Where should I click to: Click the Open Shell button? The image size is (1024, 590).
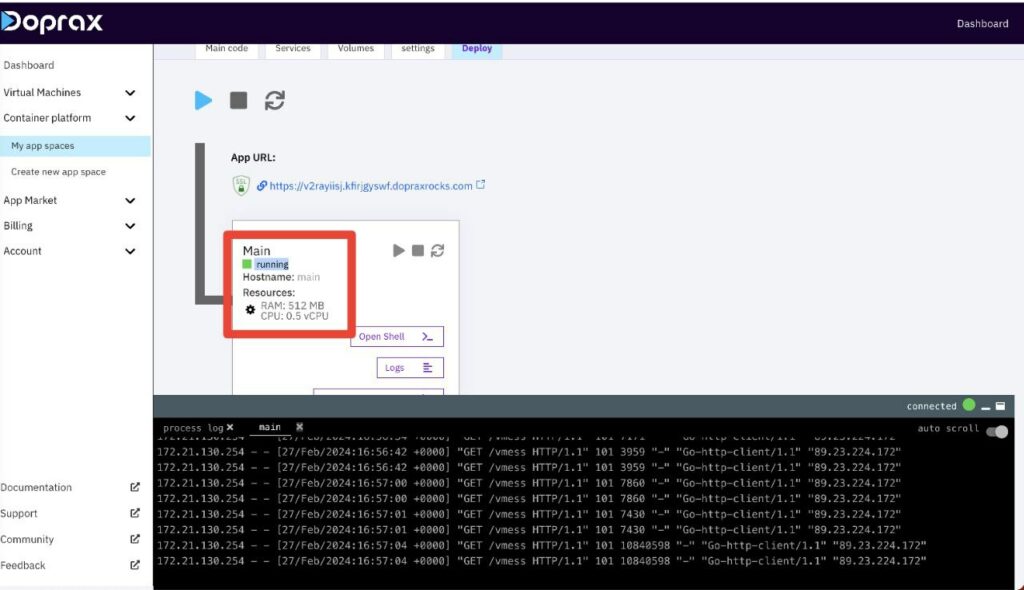[x=396, y=336]
